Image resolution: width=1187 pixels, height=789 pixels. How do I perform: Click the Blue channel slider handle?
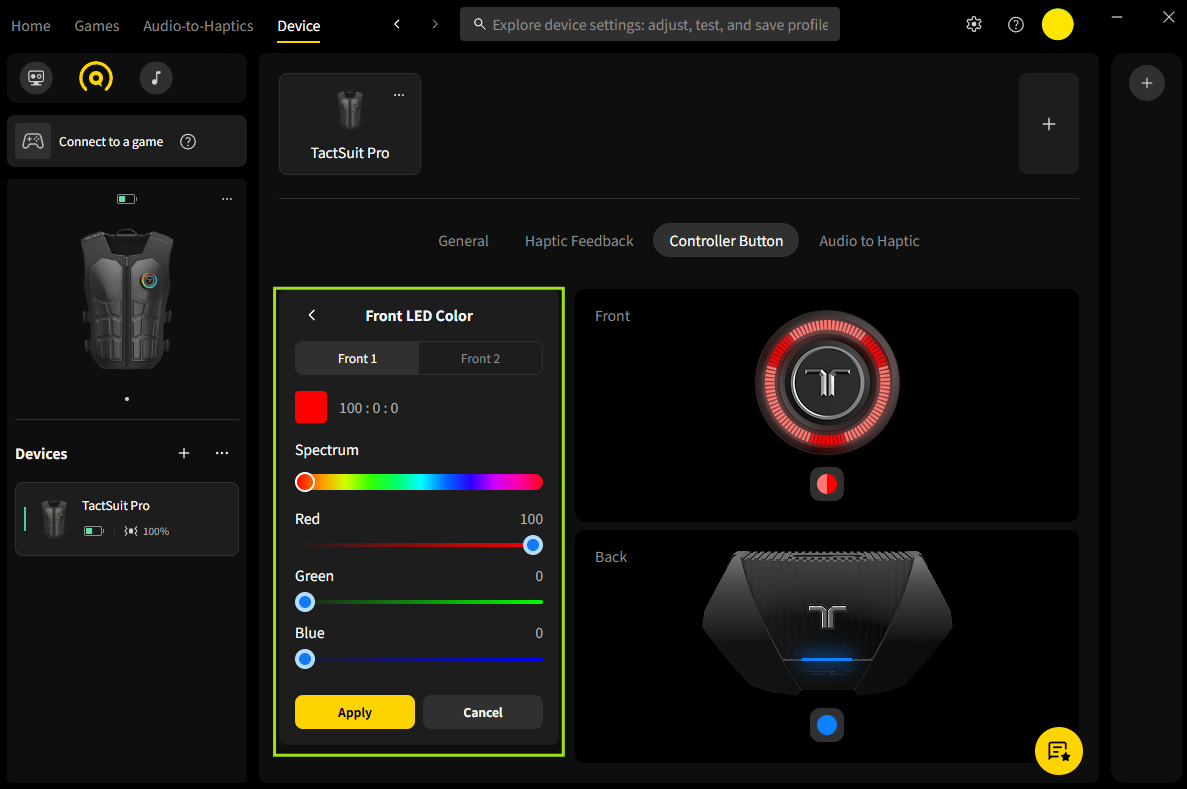[x=305, y=659]
